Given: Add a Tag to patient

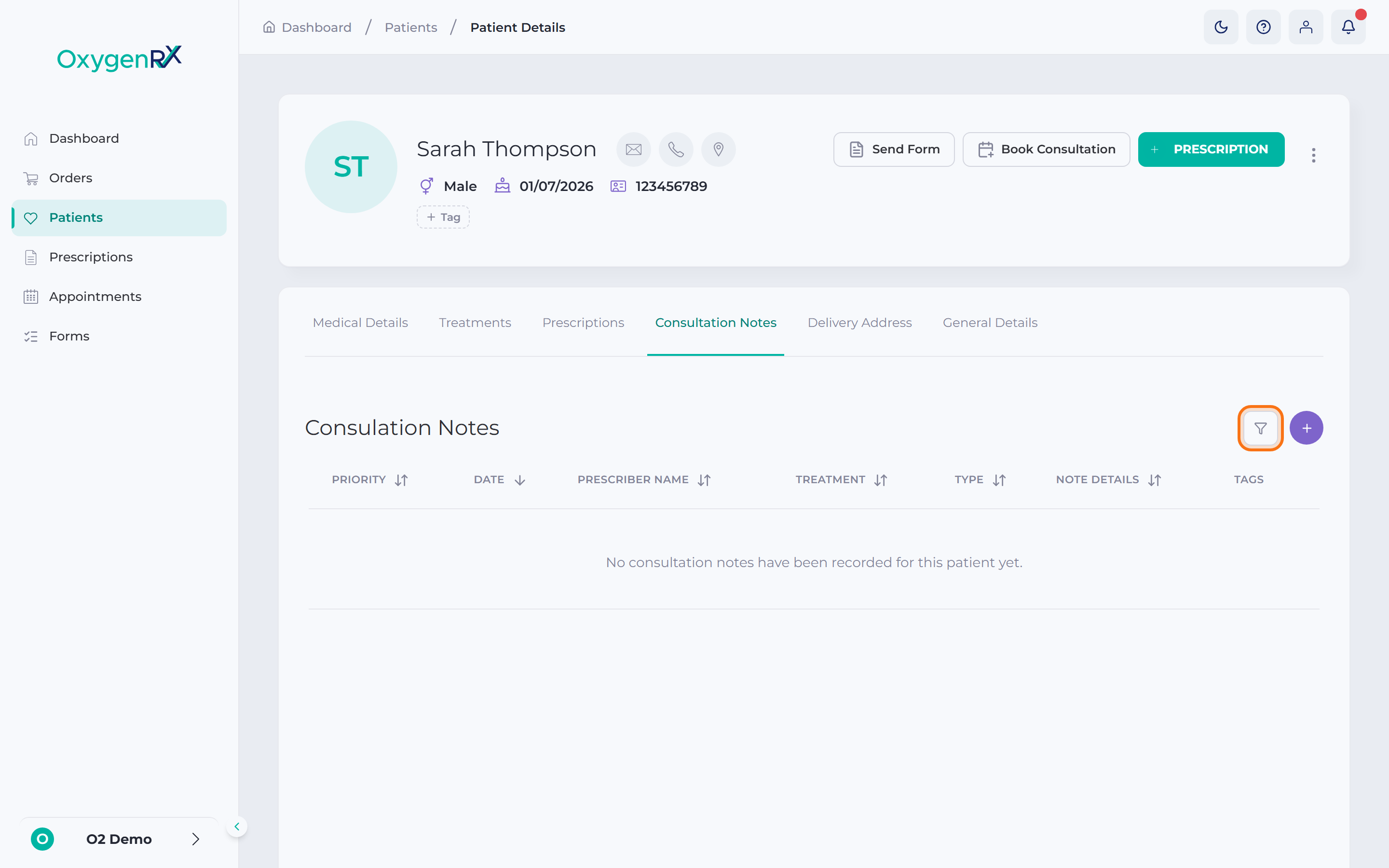Looking at the screenshot, I should tap(443, 217).
